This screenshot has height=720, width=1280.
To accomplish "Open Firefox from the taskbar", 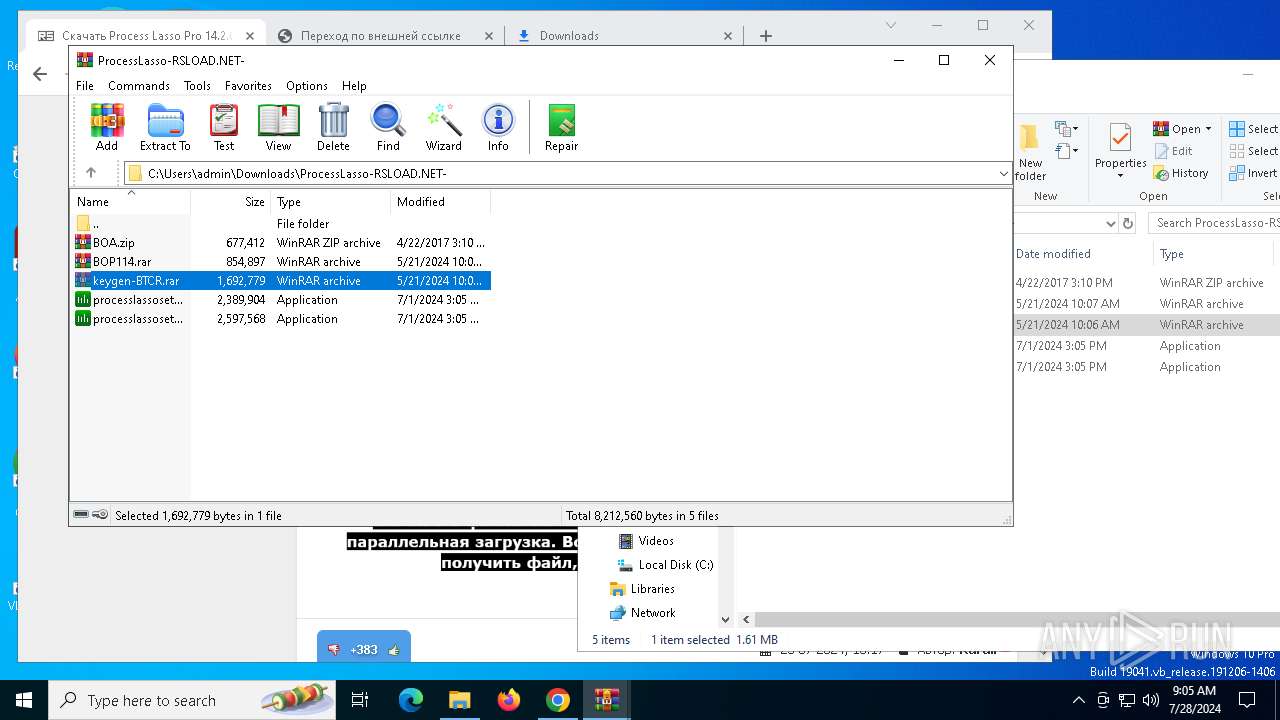I will 509,700.
